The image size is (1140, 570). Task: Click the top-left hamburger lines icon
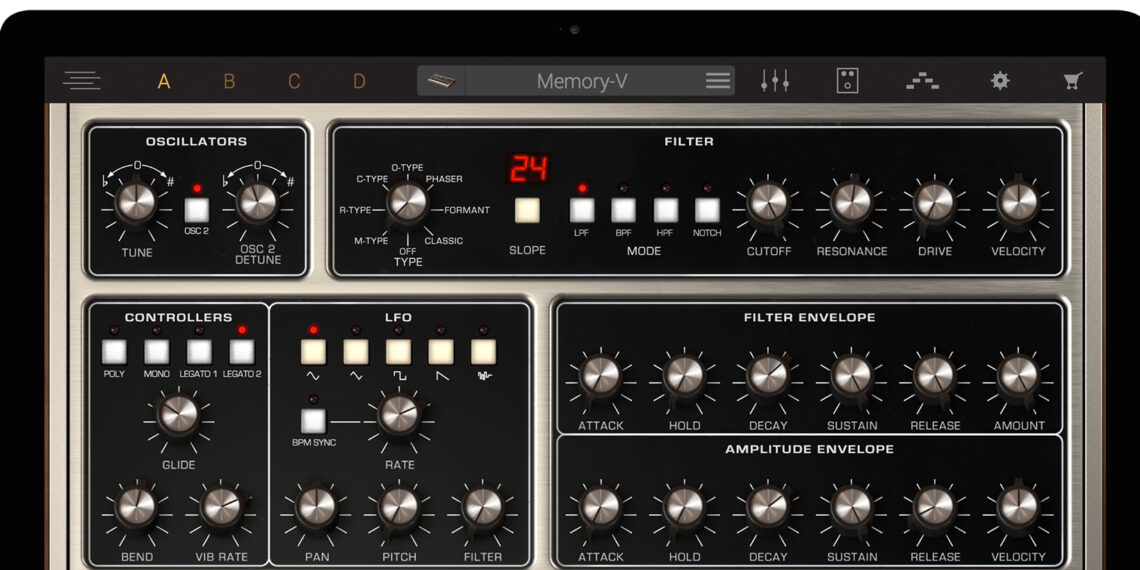(x=82, y=81)
